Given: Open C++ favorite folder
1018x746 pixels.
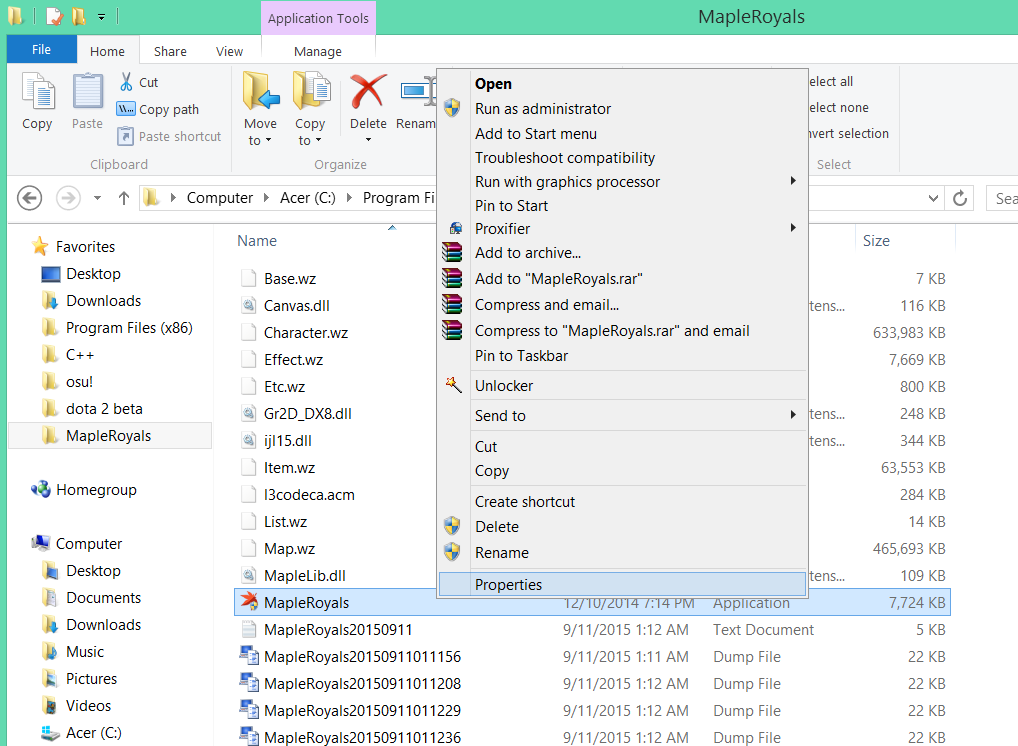Looking at the screenshot, I should point(68,354).
